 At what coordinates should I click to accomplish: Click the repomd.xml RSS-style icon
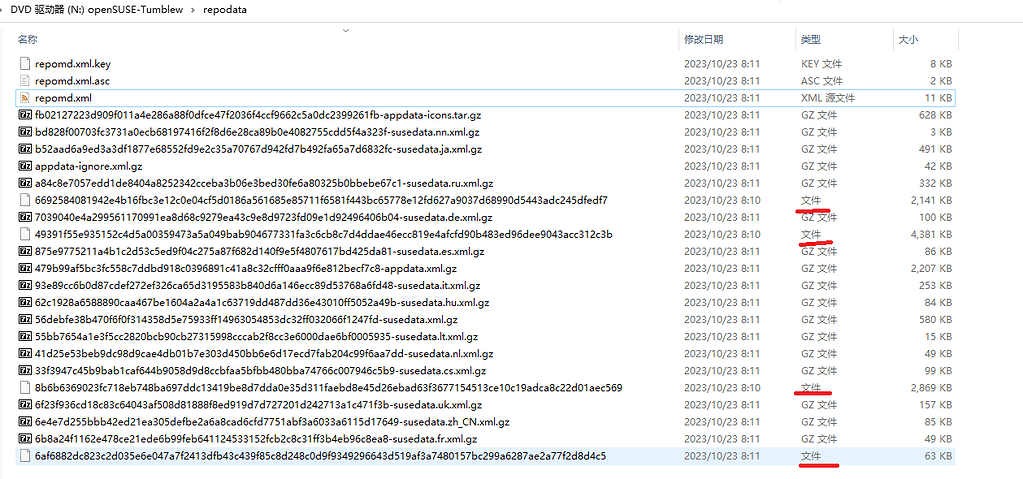point(25,98)
